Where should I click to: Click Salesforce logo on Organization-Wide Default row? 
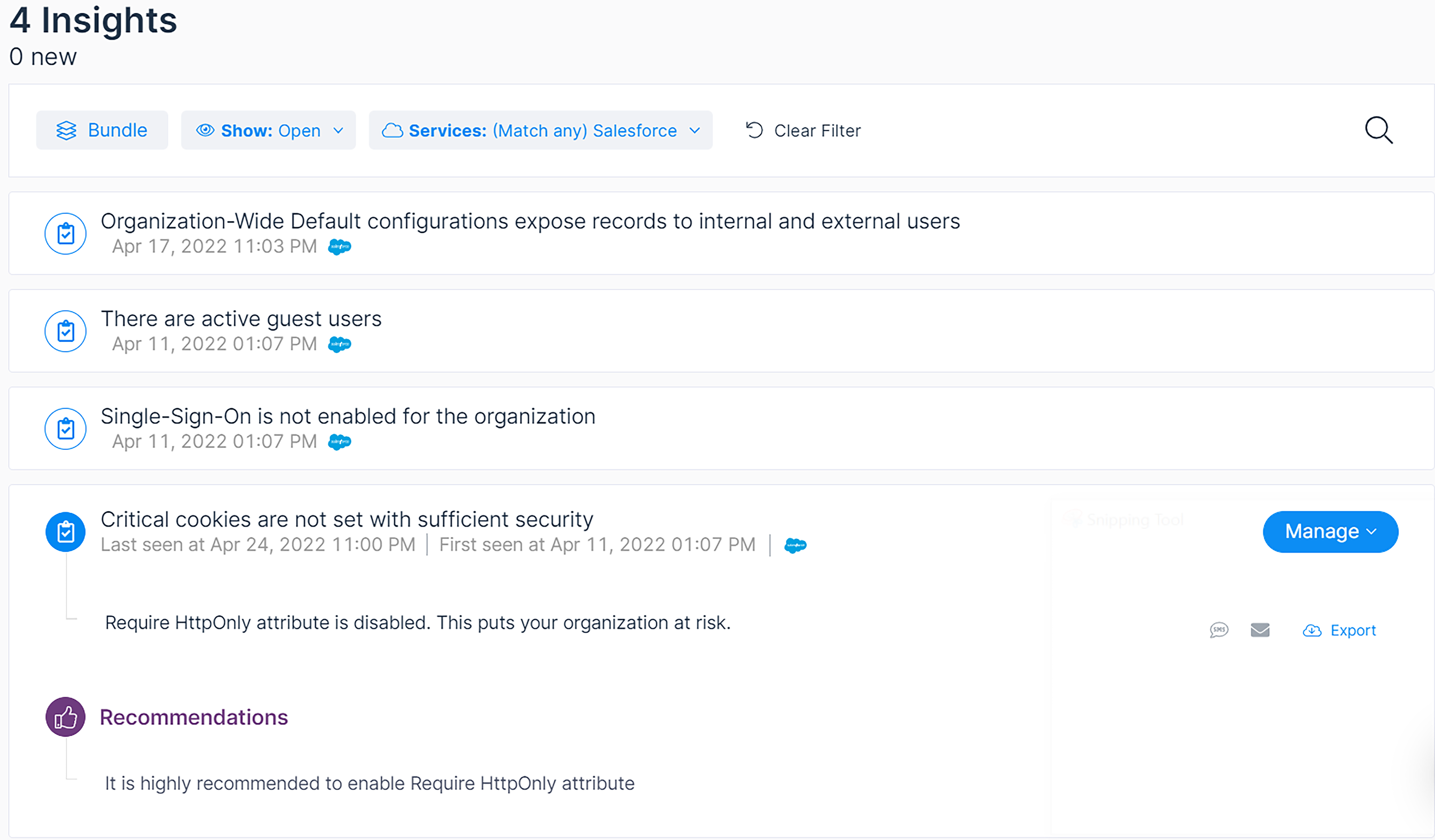click(x=340, y=247)
